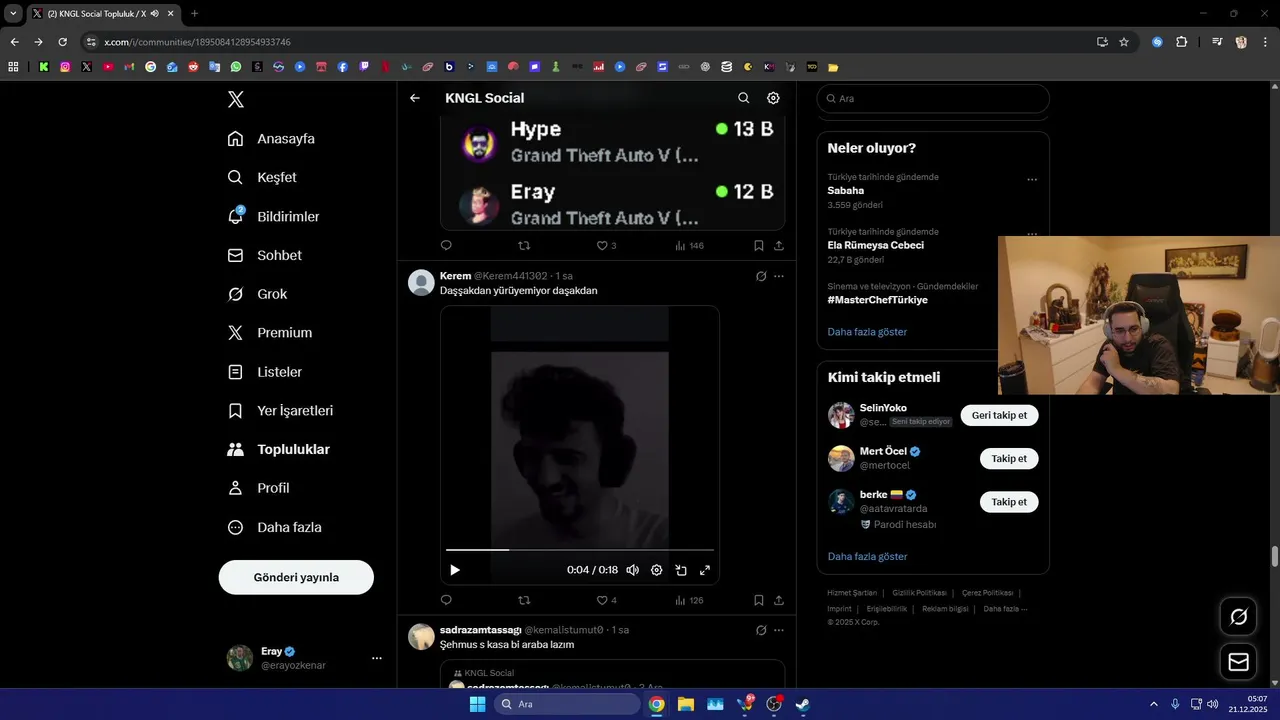
Task: Expand video to fullscreen
Action: pos(705,570)
